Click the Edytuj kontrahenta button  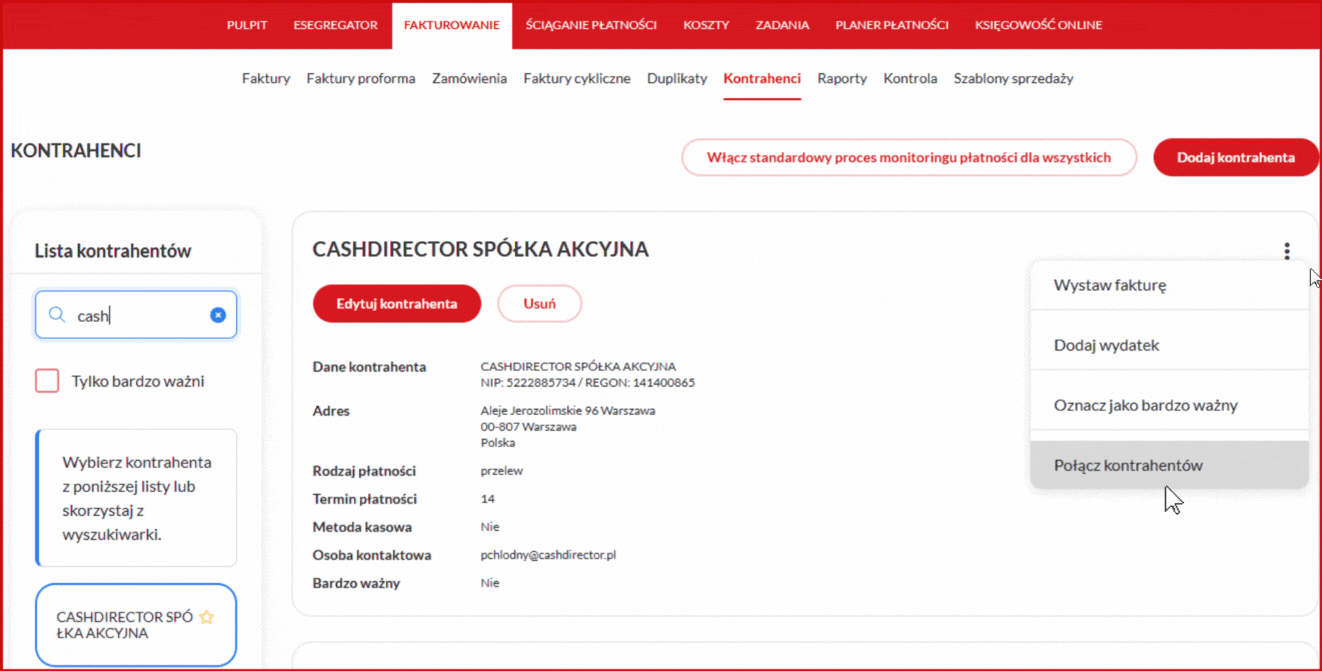tap(397, 303)
